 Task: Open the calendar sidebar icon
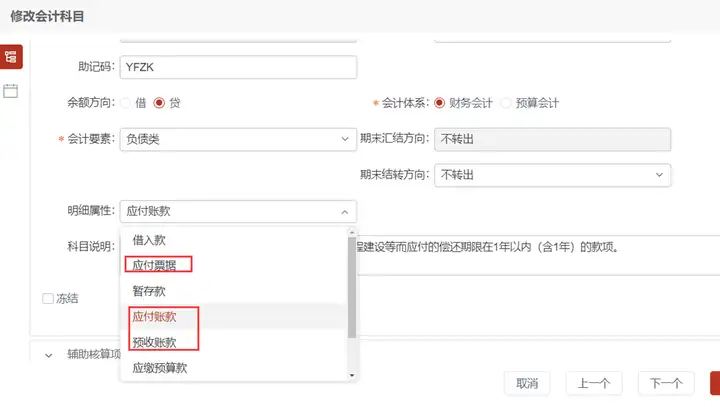click(11, 90)
